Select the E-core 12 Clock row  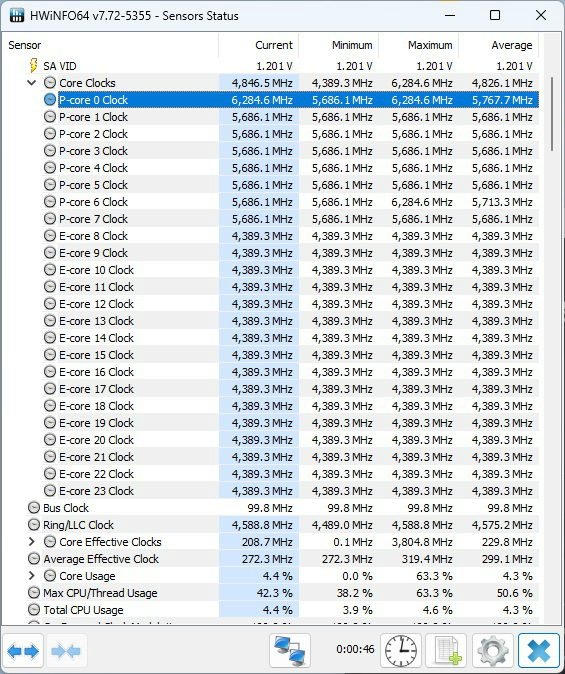290,304
